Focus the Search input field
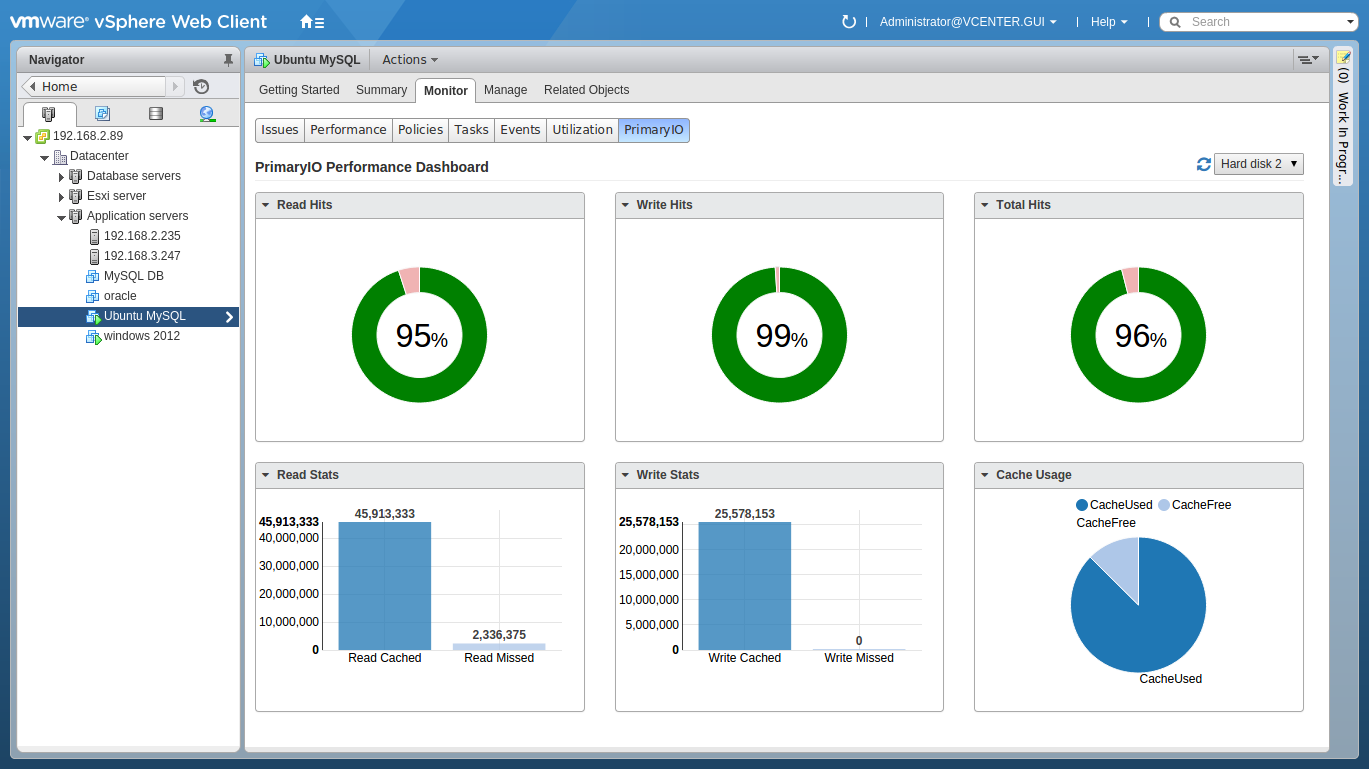The height and width of the screenshot is (769, 1369). (1263, 22)
